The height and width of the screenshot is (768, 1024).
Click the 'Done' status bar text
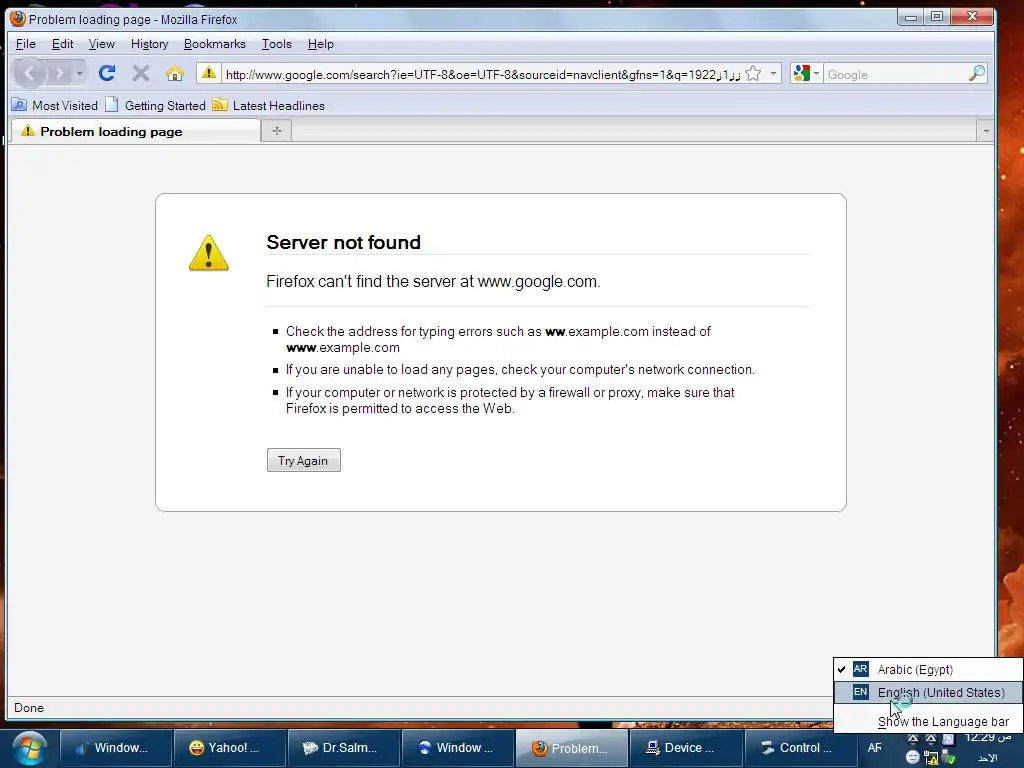coord(29,707)
